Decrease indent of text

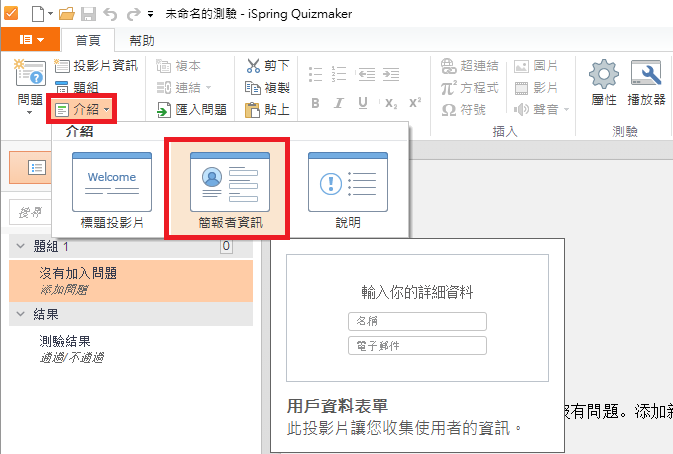point(367,74)
